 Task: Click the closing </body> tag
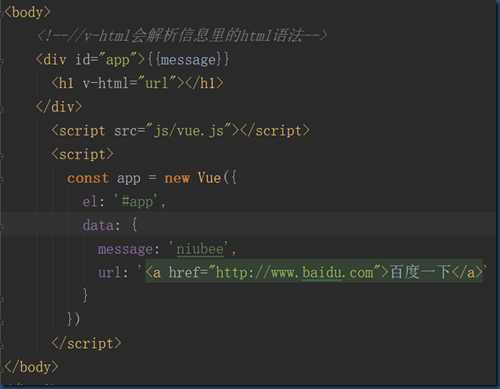click(31, 367)
